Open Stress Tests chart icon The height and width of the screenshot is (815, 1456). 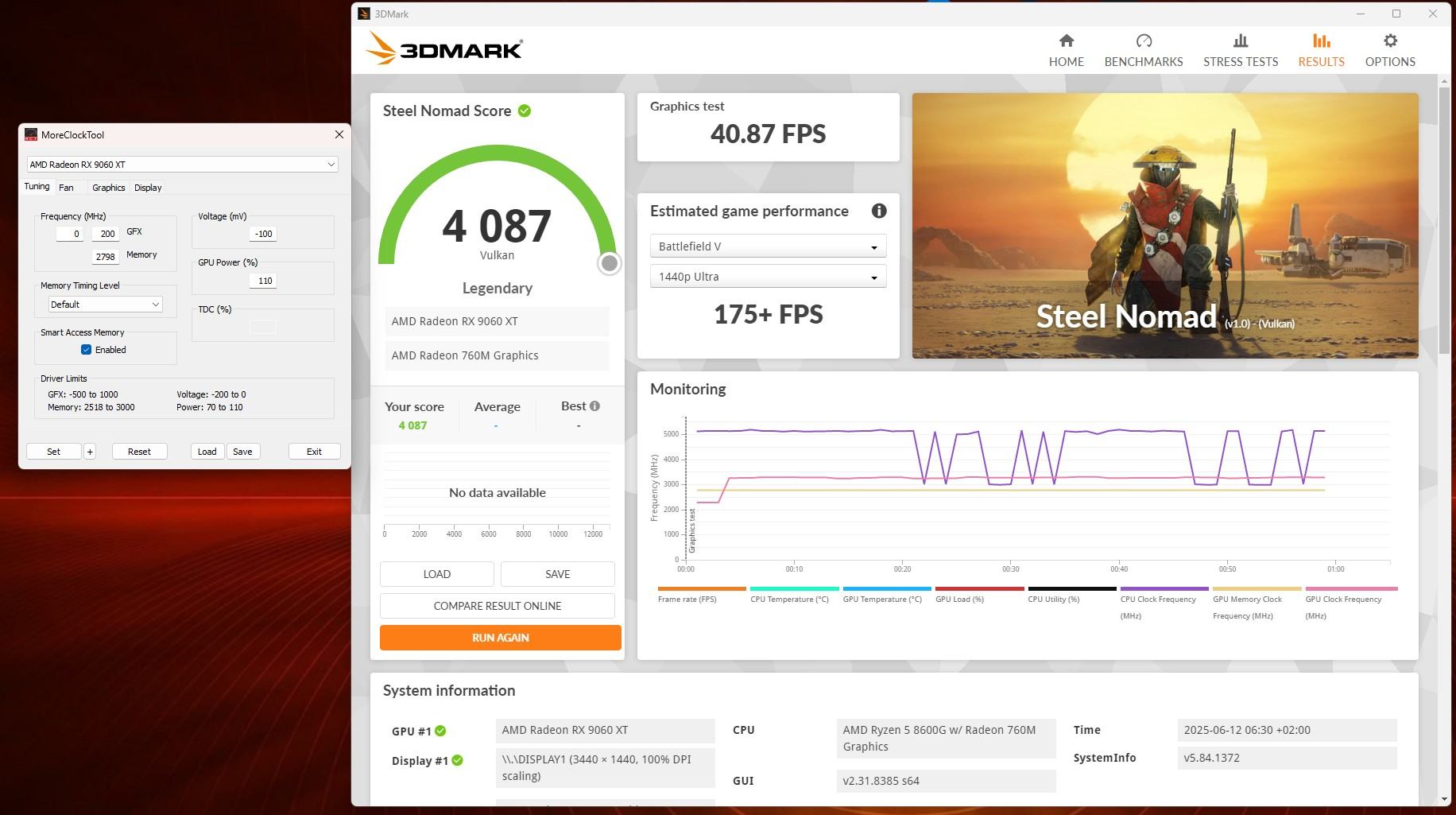pos(1240,41)
